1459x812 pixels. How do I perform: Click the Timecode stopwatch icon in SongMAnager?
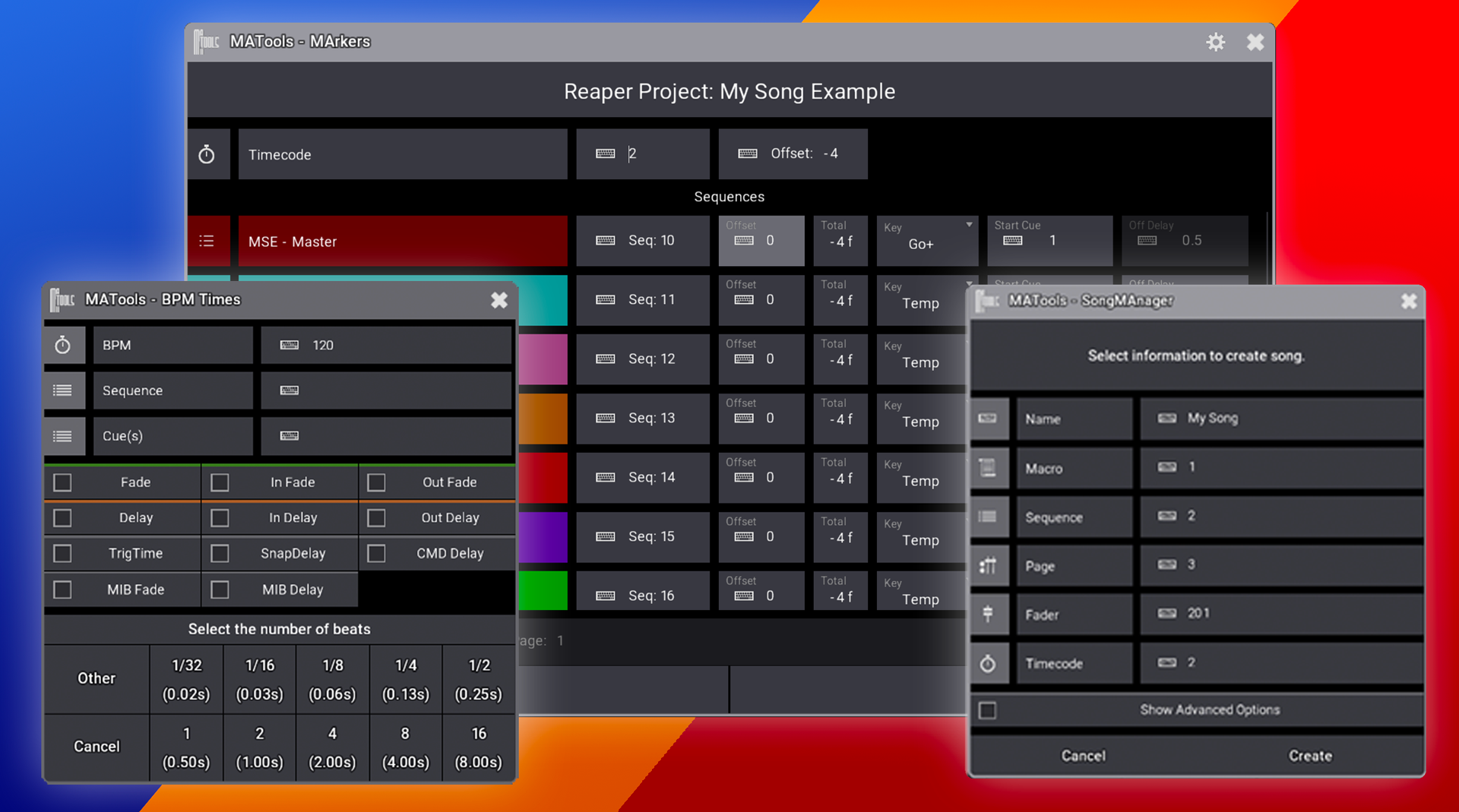click(988, 664)
